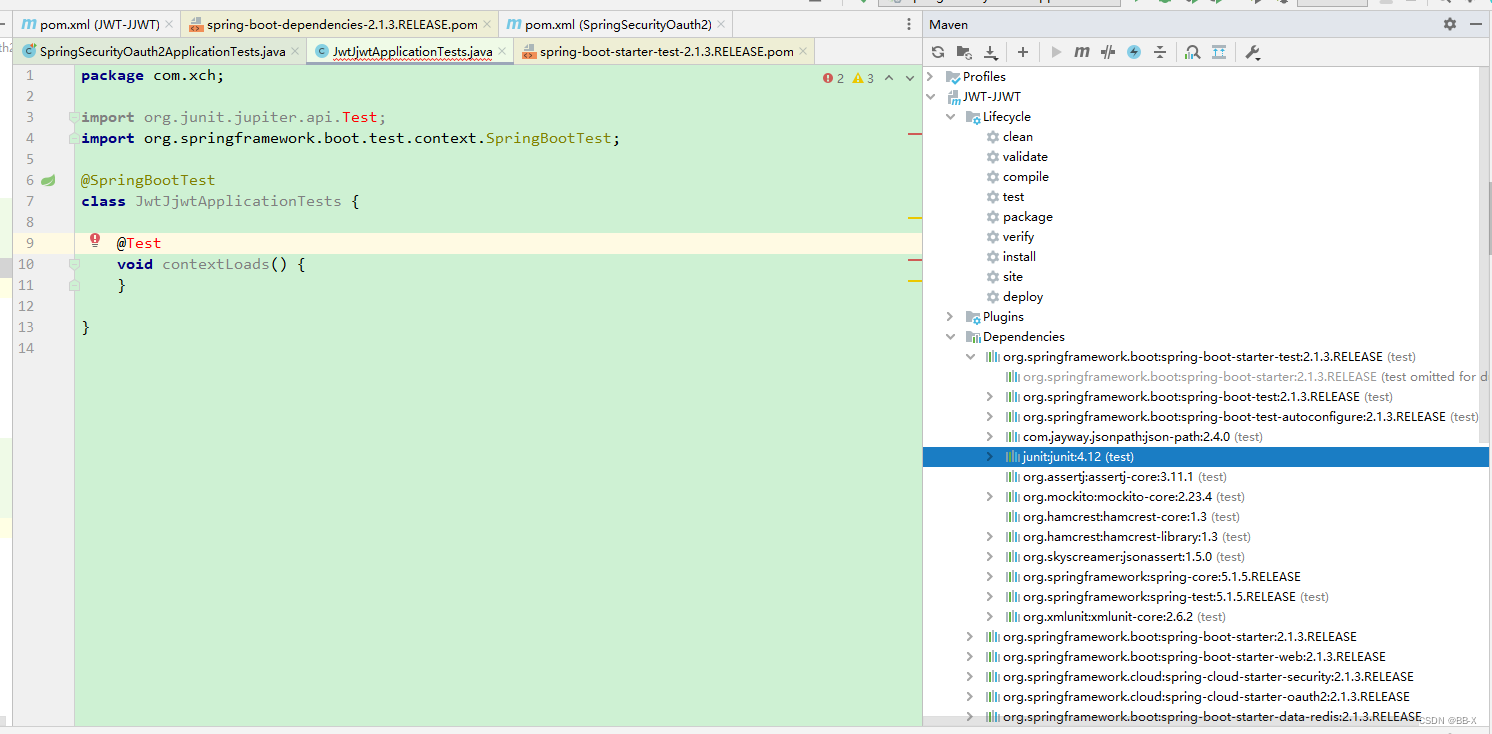The height and width of the screenshot is (734, 1492).
Task: Expand the Plugins node
Action: point(951,317)
